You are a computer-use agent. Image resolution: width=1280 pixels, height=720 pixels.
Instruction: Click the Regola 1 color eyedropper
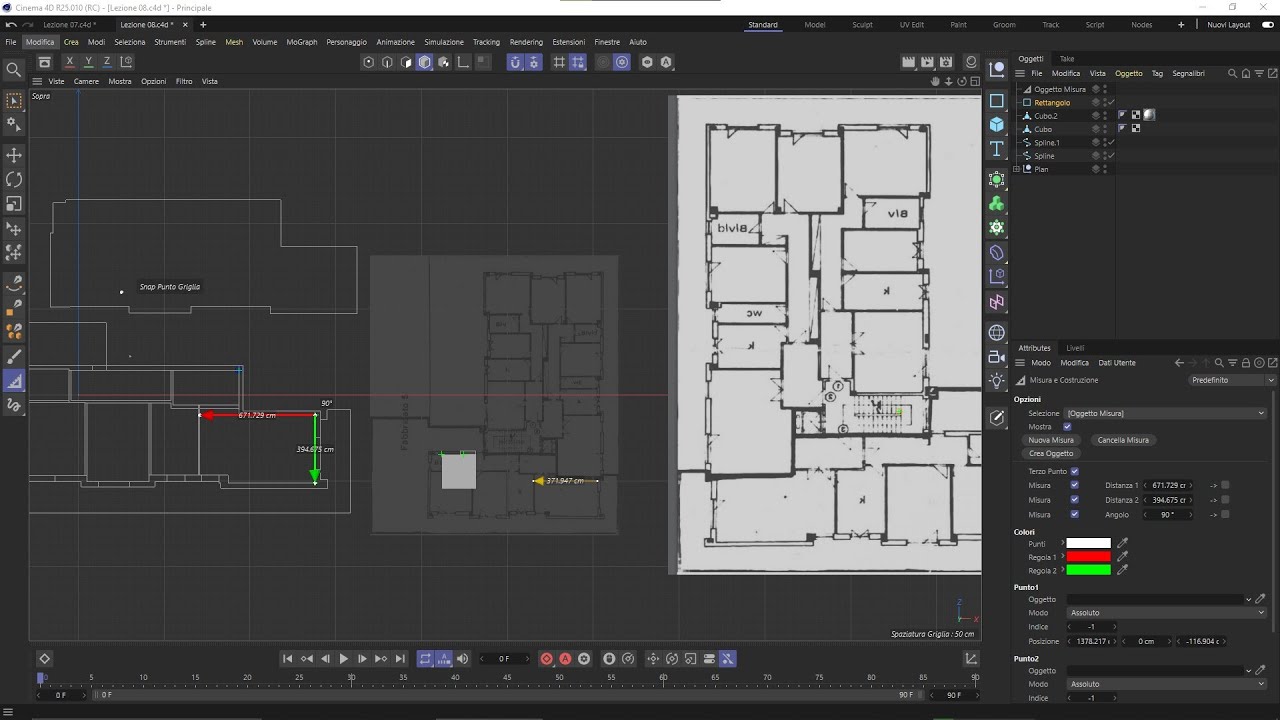click(x=1122, y=556)
